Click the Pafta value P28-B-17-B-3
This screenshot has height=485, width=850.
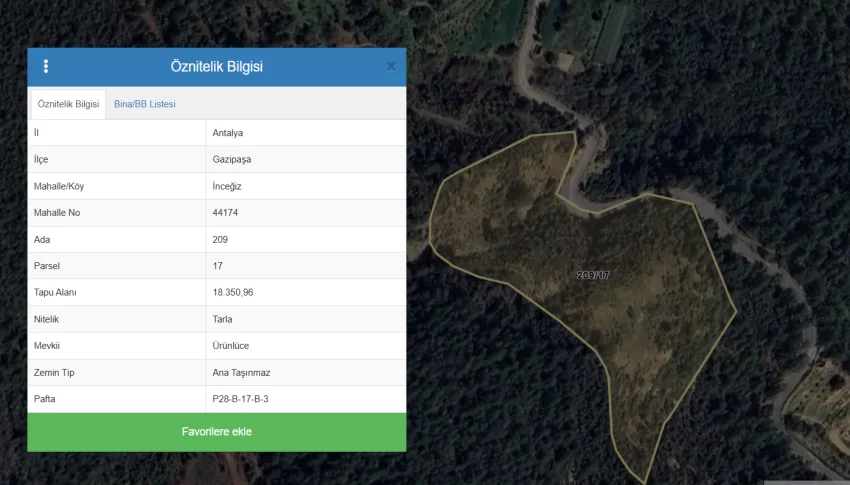(x=240, y=399)
